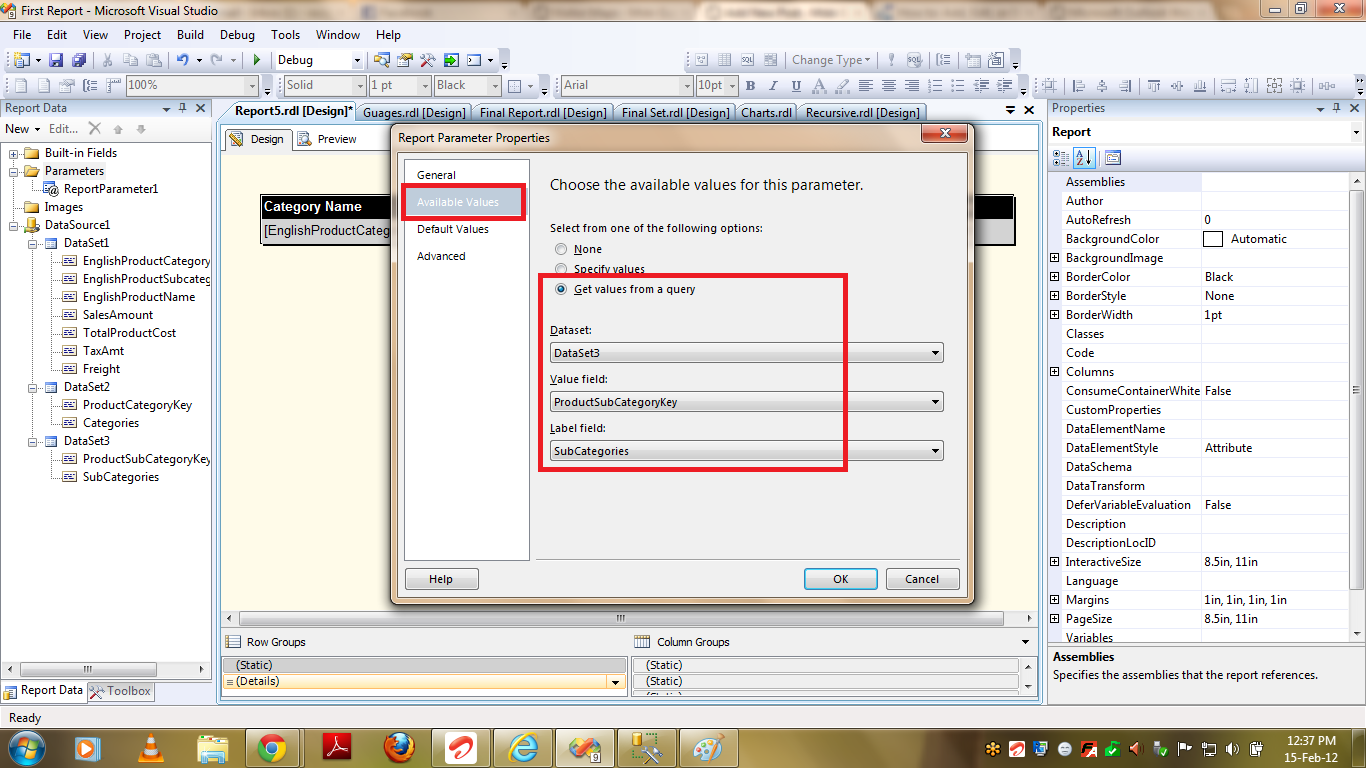Click the Undo icon in toolbar
Image resolution: width=1366 pixels, height=768 pixels.
[x=183, y=60]
